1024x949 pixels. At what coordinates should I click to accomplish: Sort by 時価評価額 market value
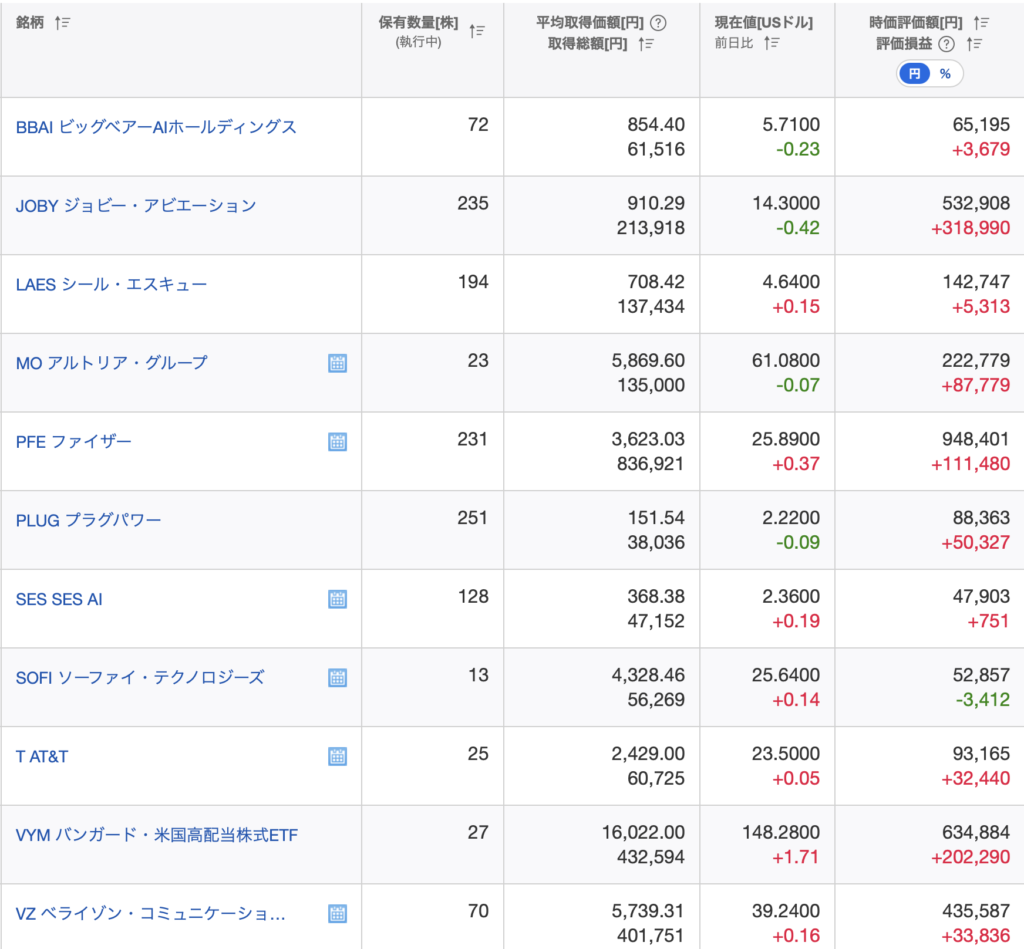981,22
